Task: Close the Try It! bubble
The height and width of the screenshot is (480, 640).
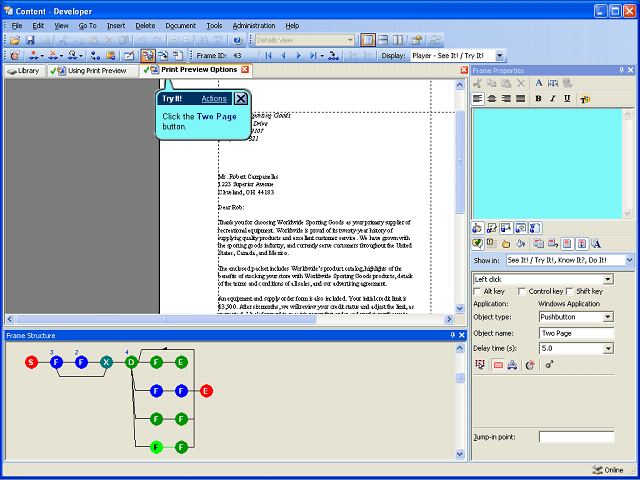Action: pos(241,98)
